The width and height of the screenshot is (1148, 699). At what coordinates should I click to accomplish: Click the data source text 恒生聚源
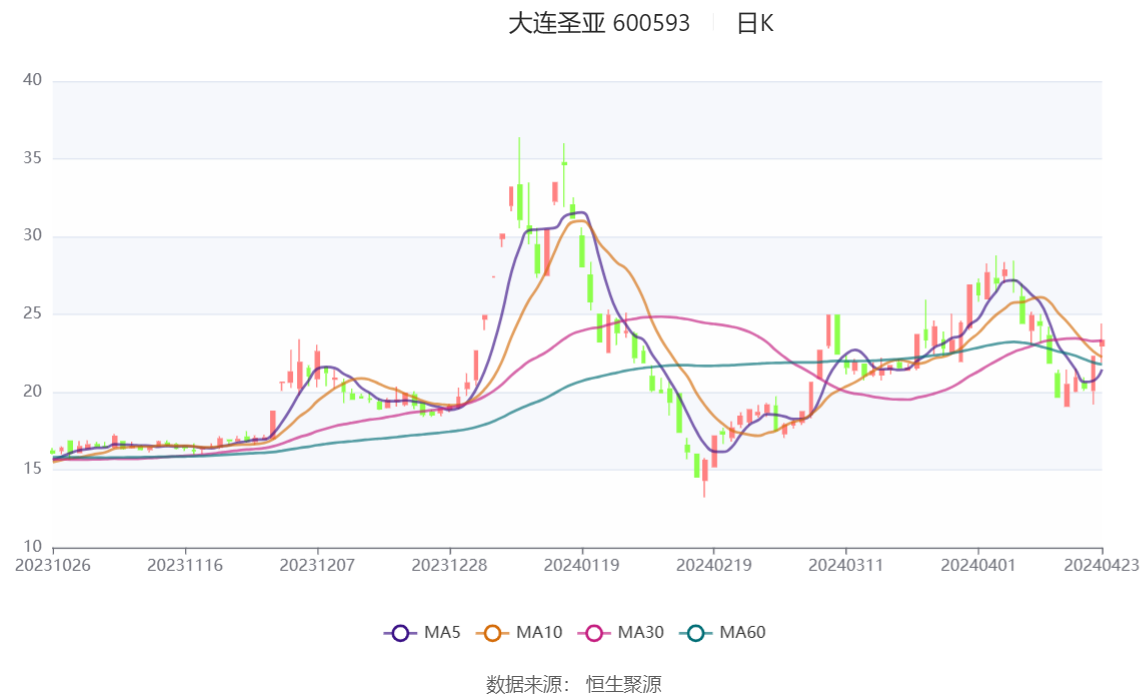624,684
